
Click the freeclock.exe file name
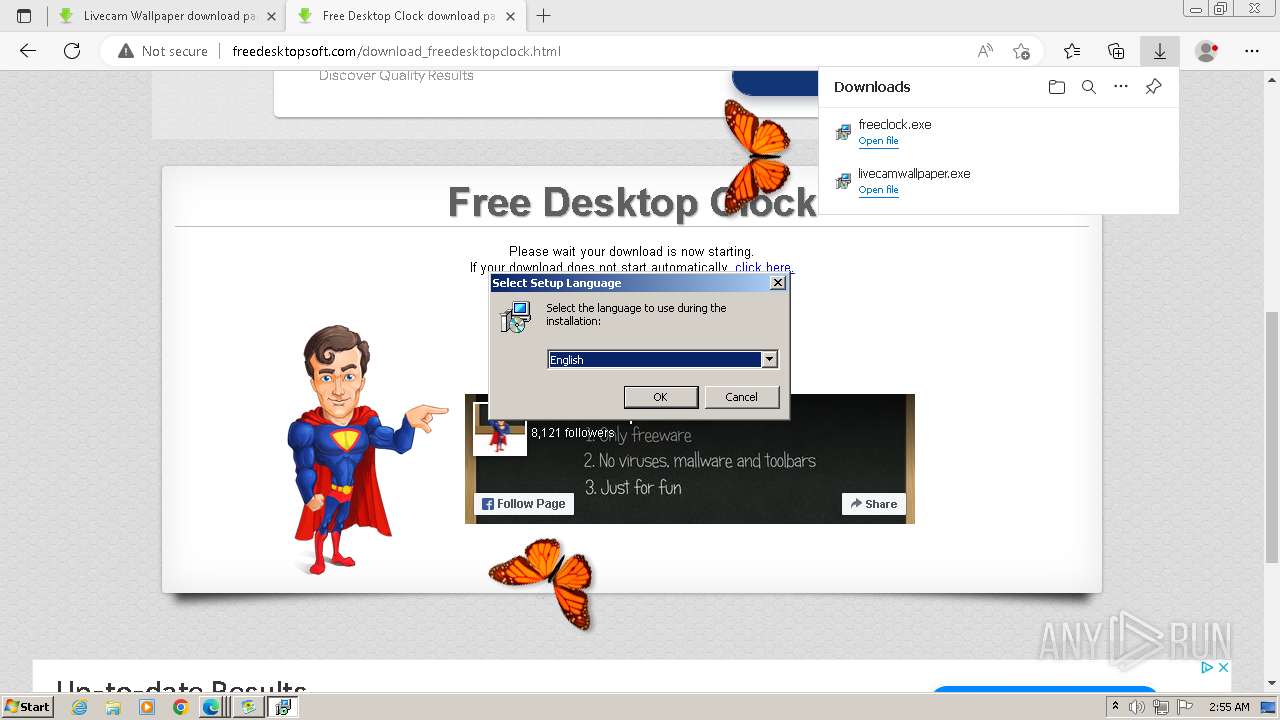[895, 125]
